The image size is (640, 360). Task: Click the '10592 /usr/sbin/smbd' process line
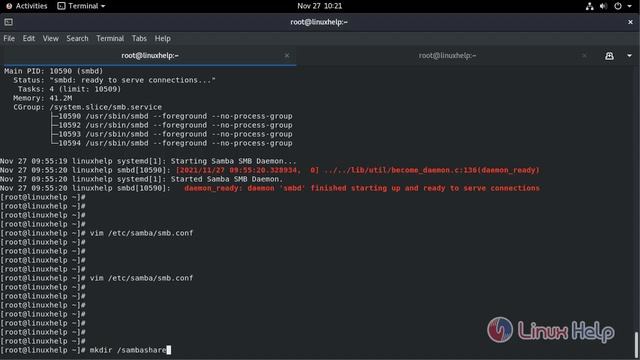176,125
